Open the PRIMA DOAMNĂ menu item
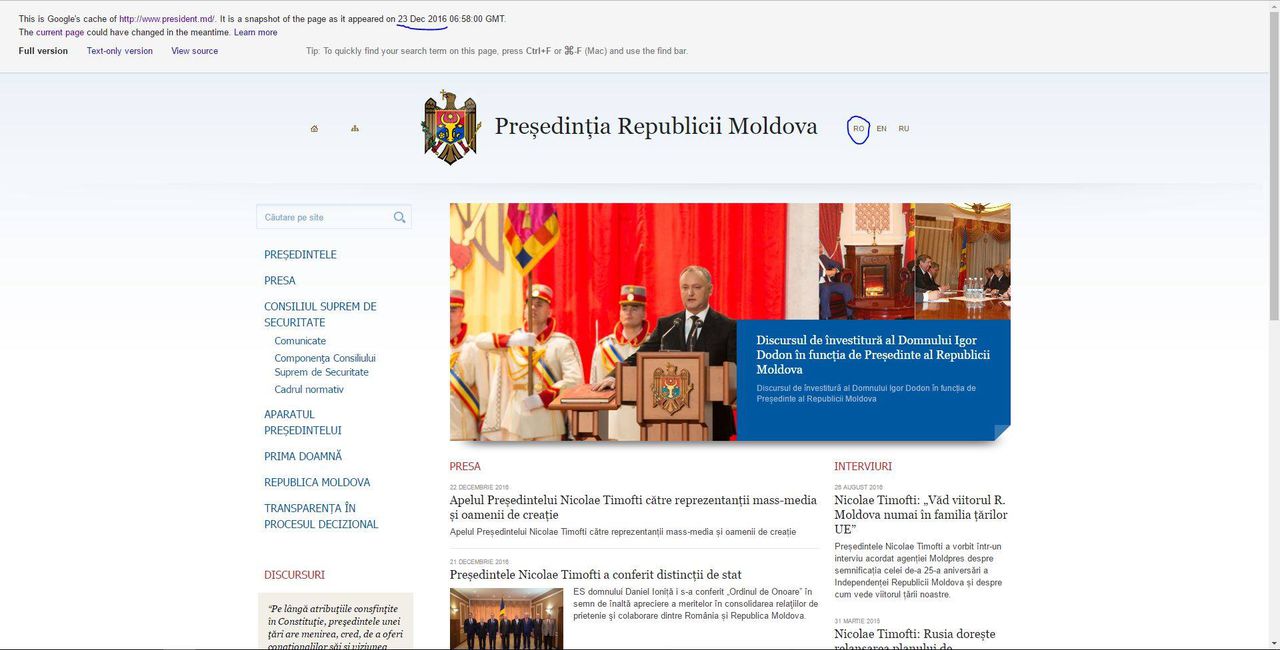Viewport: 1280px width, 650px height. tap(303, 456)
